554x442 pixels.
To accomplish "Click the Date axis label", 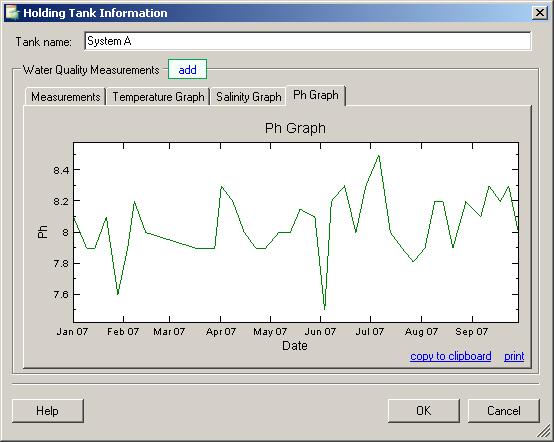I will 295,346.
